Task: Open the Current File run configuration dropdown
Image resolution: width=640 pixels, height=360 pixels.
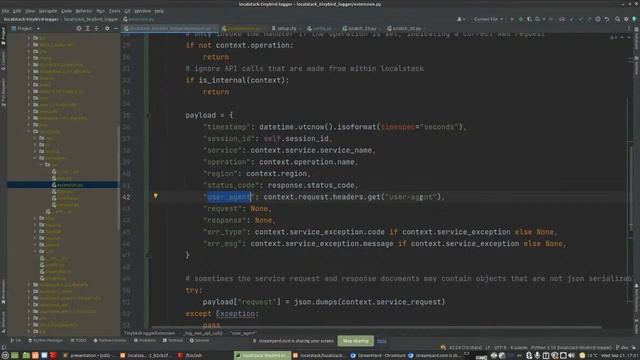Action: pos(488,19)
